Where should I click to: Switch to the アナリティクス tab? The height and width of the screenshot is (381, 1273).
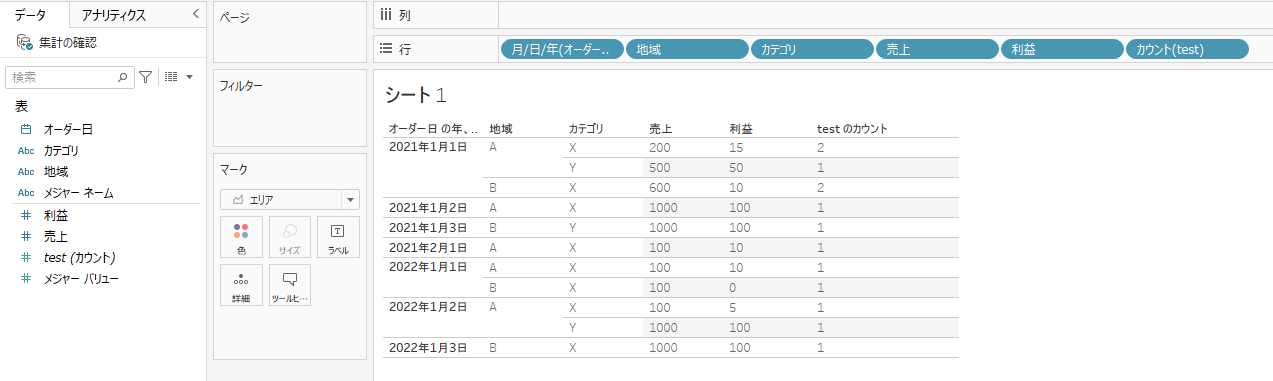click(114, 15)
